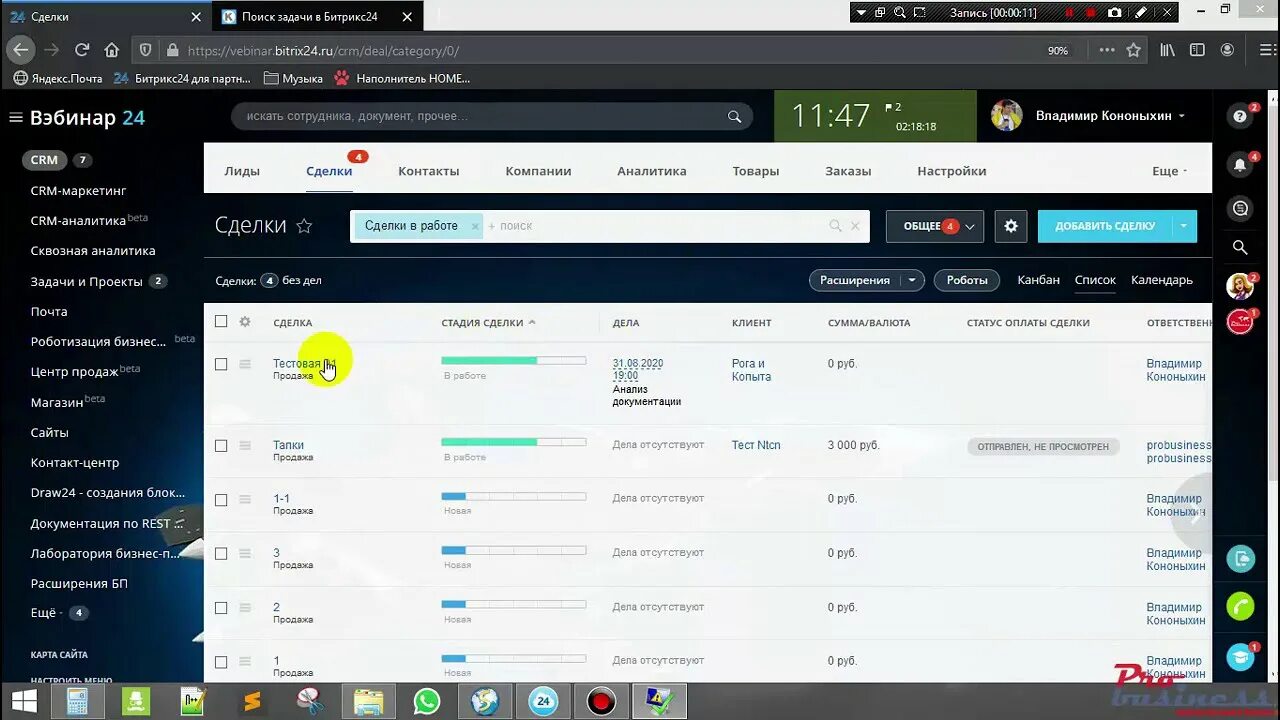Open Задачи и Проекты in left menu
Viewport: 1280px width, 720px height.
coord(86,281)
